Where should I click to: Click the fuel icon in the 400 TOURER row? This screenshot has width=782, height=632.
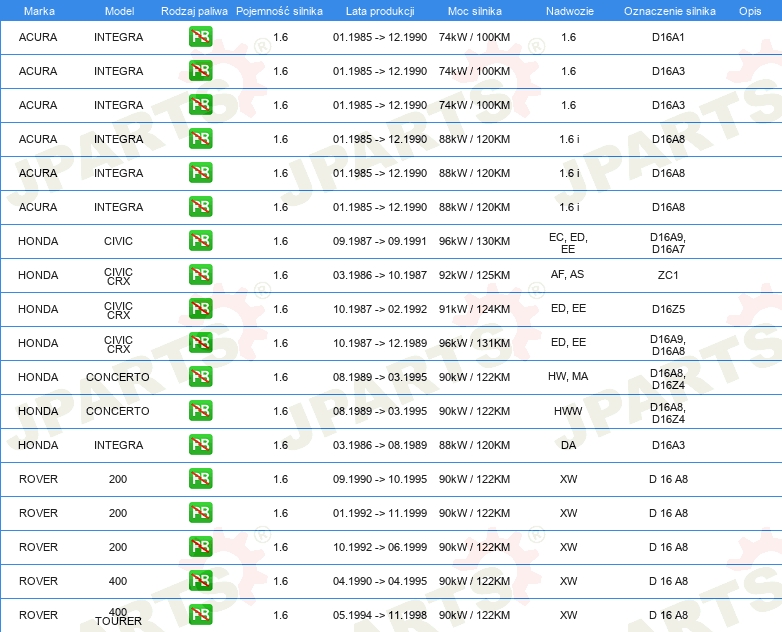(200, 615)
